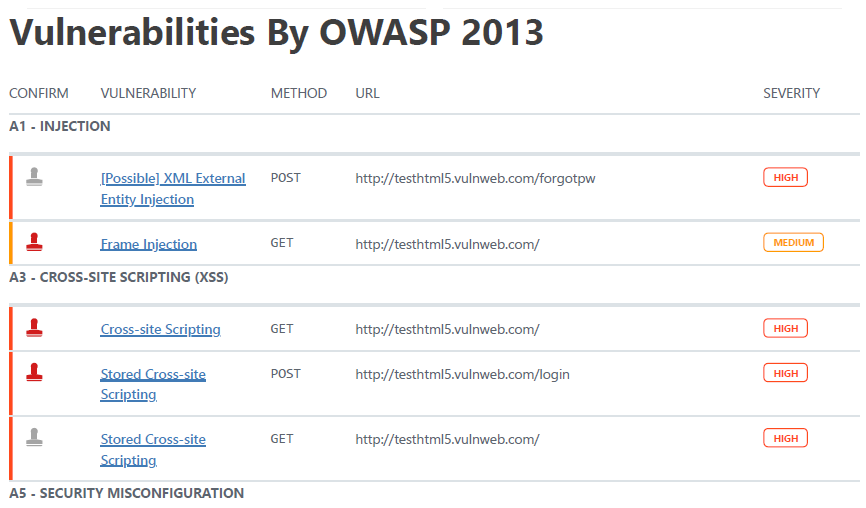Click URL in the Cross-site Scripting GET row
This screenshot has width=866, height=508.
pos(447,330)
